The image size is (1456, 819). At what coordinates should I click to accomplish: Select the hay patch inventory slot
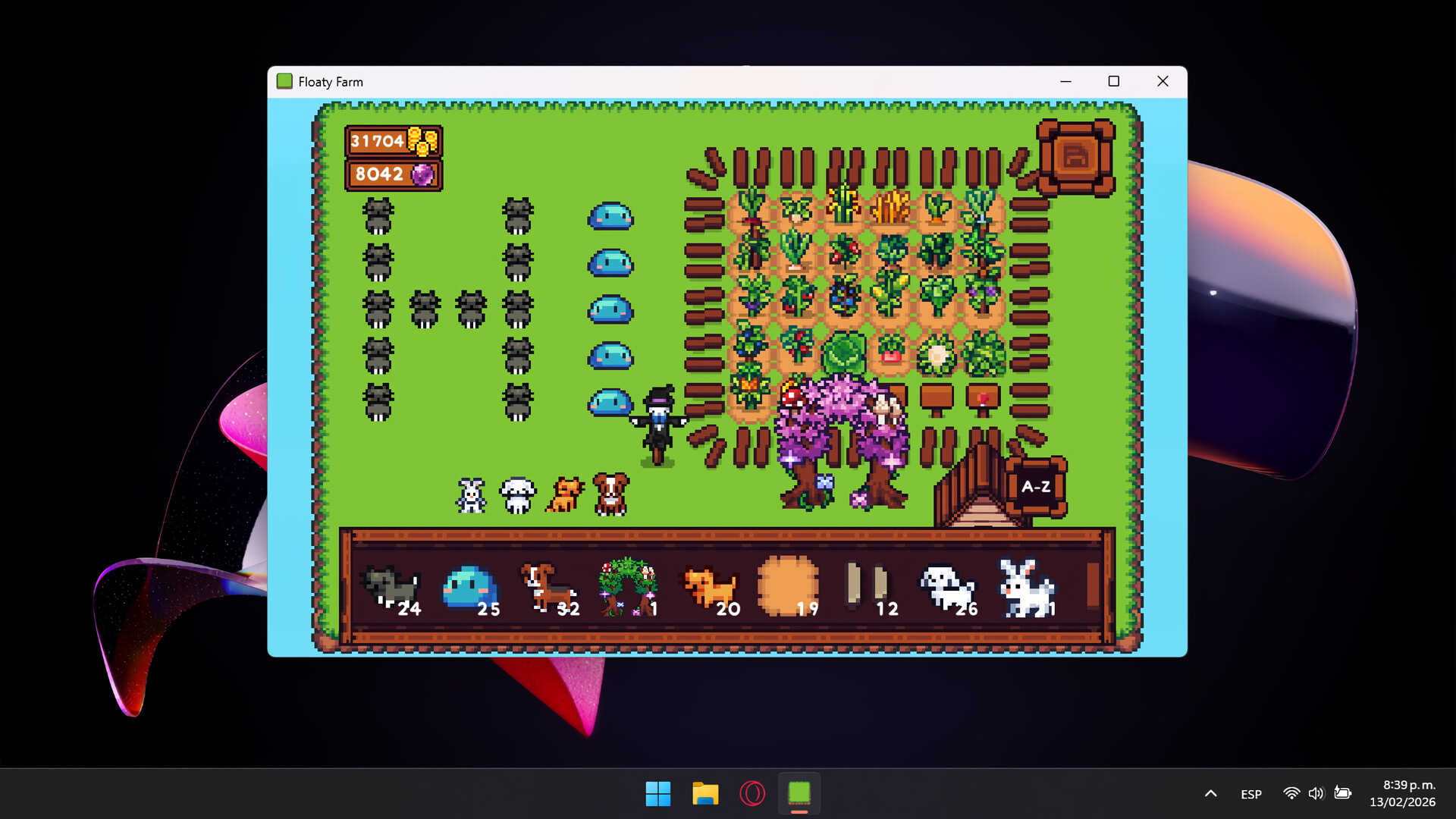[789, 584]
